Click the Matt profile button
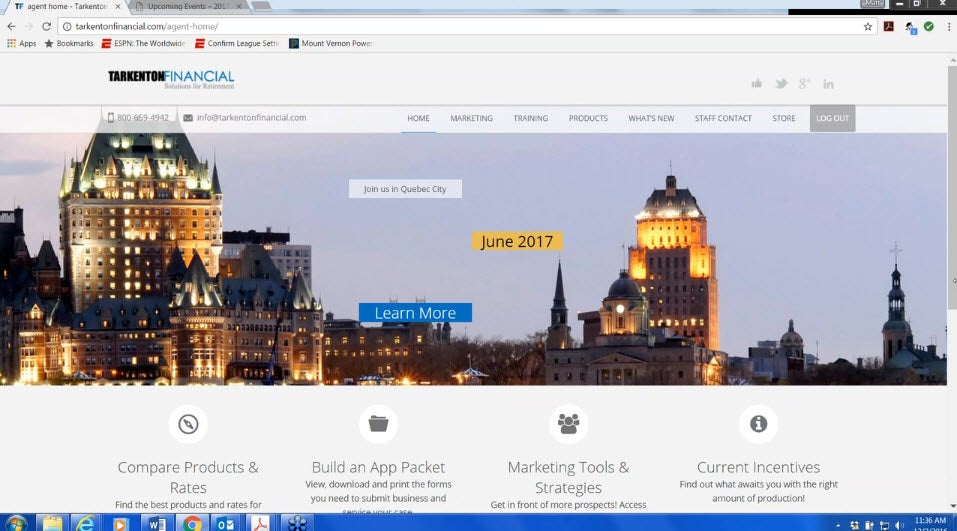The image size is (957, 531). (x=872, y=4)
